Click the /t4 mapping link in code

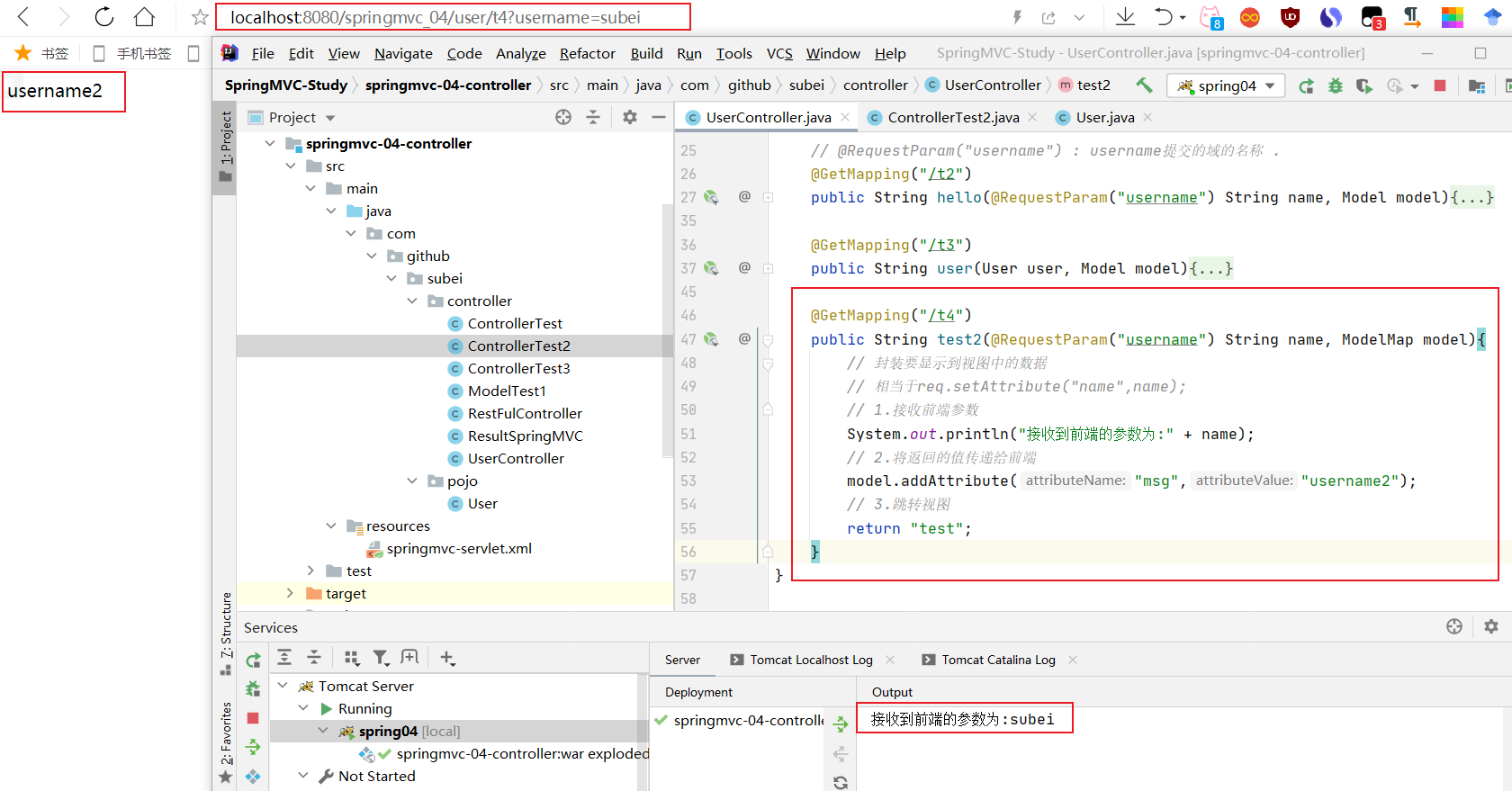tap(941, 315)
